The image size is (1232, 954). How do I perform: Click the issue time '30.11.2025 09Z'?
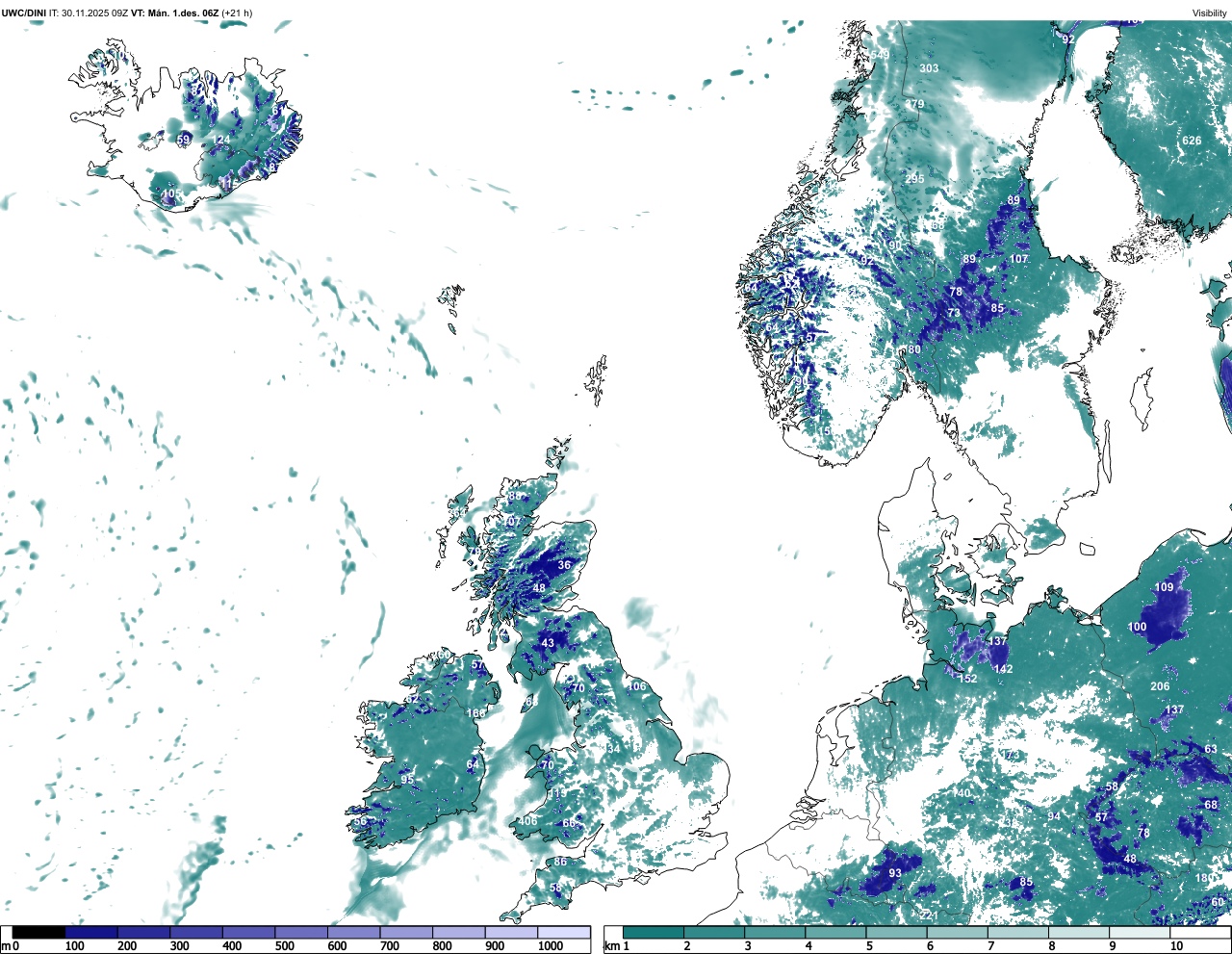[95, 13]
